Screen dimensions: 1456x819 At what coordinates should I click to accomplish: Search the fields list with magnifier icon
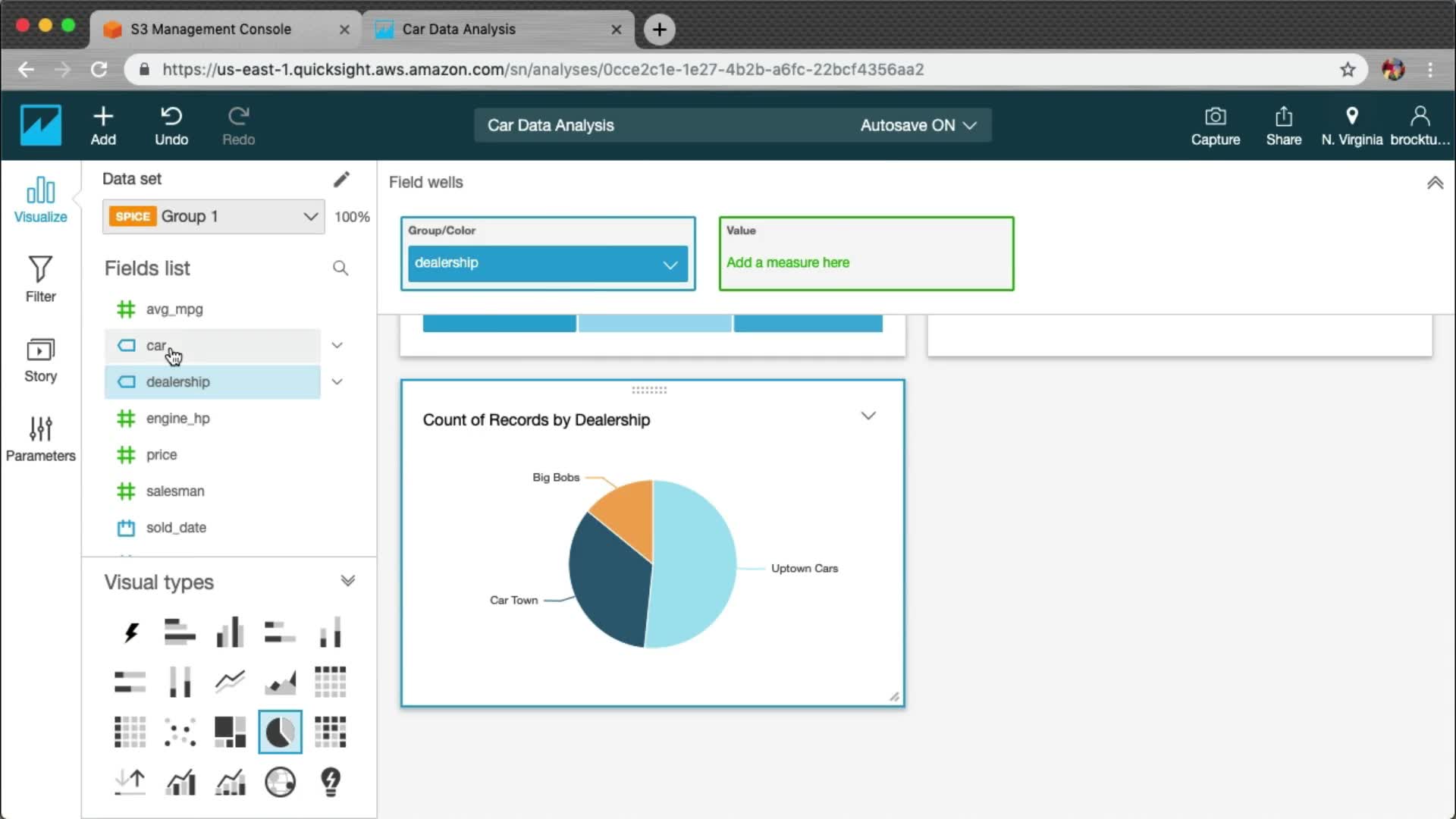click(x=340, y=268)
